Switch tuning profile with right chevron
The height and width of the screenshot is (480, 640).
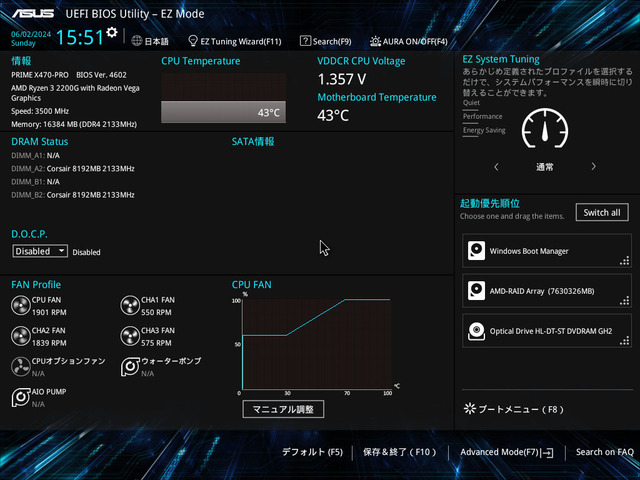pyautogui.click(x=593, y=167)
